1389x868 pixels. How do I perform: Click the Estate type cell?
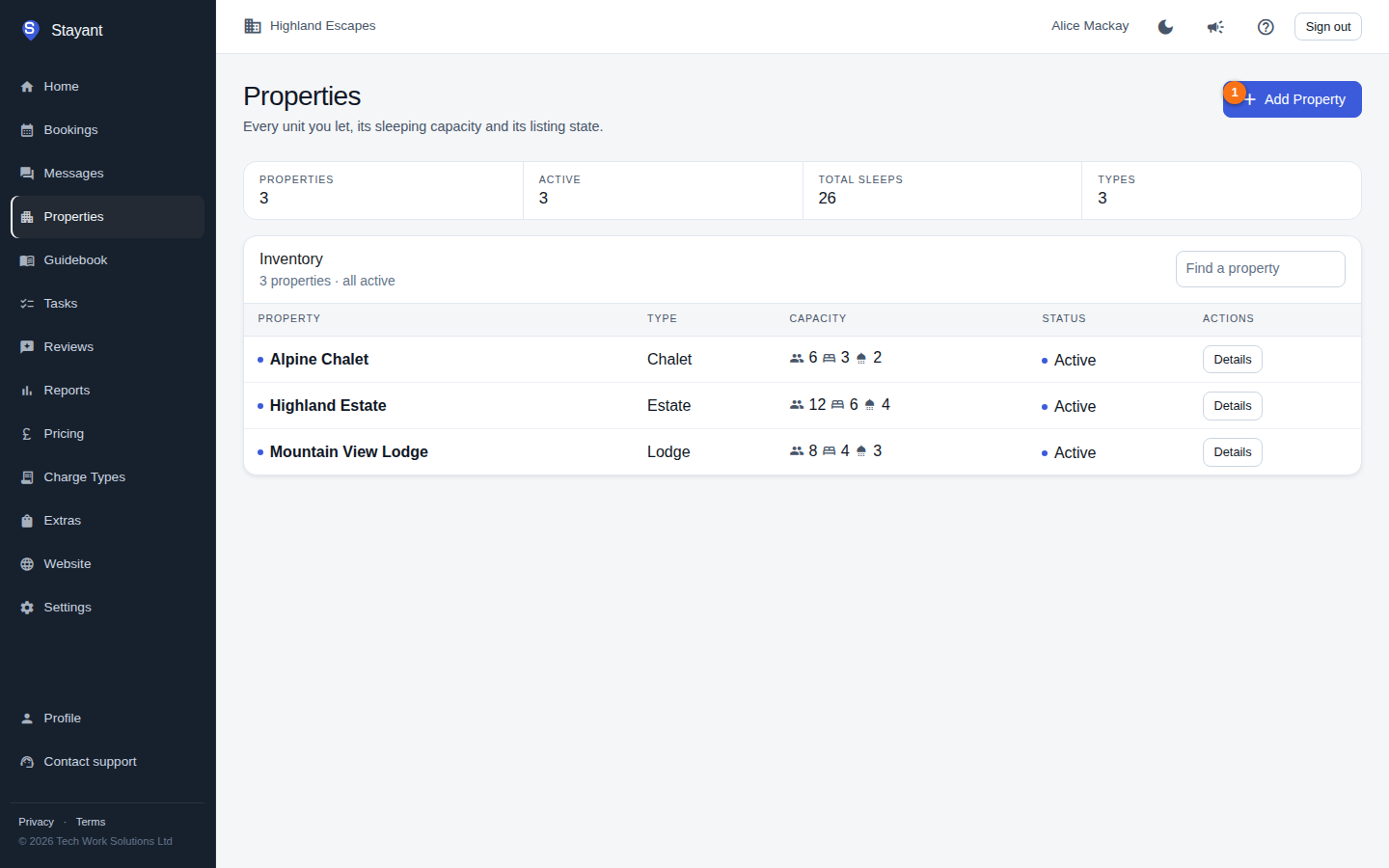pos(668,405)
